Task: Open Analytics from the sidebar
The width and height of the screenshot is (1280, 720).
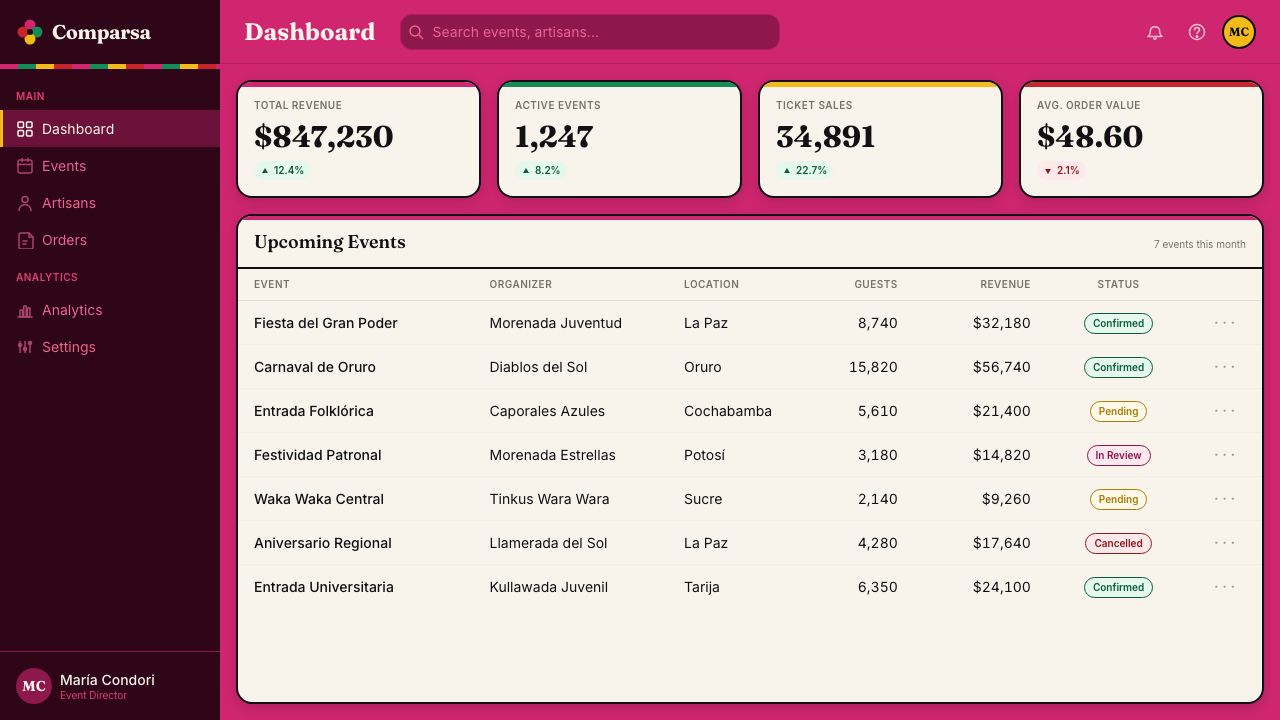Action: [x=110, y=310]
